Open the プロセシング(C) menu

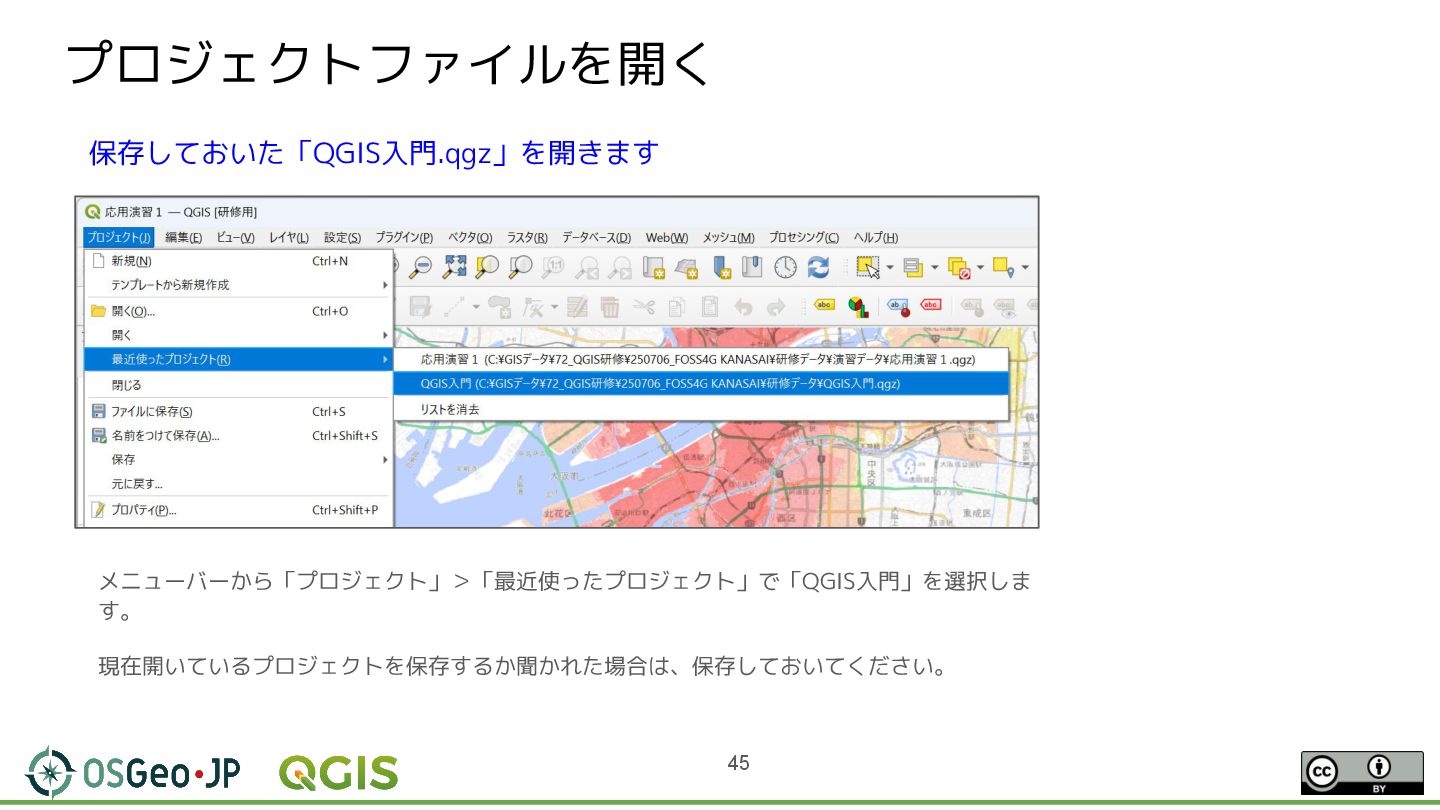[x=804, y=237]
